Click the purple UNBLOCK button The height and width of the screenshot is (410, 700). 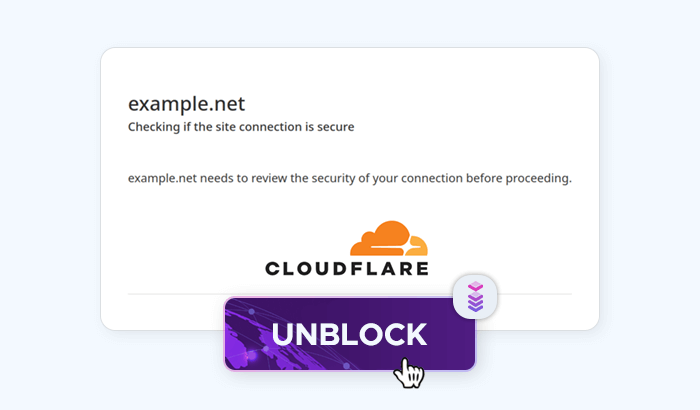[x=349, y=334]
